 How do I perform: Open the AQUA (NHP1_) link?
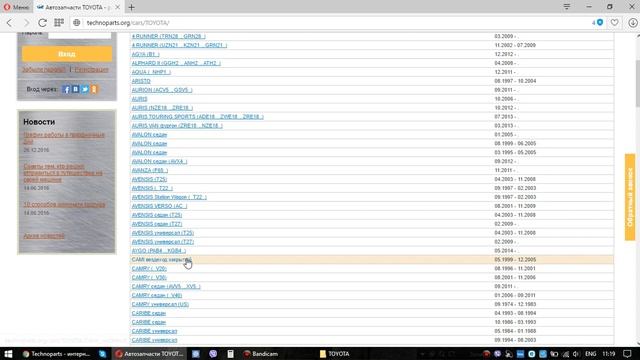click(151, 72)
